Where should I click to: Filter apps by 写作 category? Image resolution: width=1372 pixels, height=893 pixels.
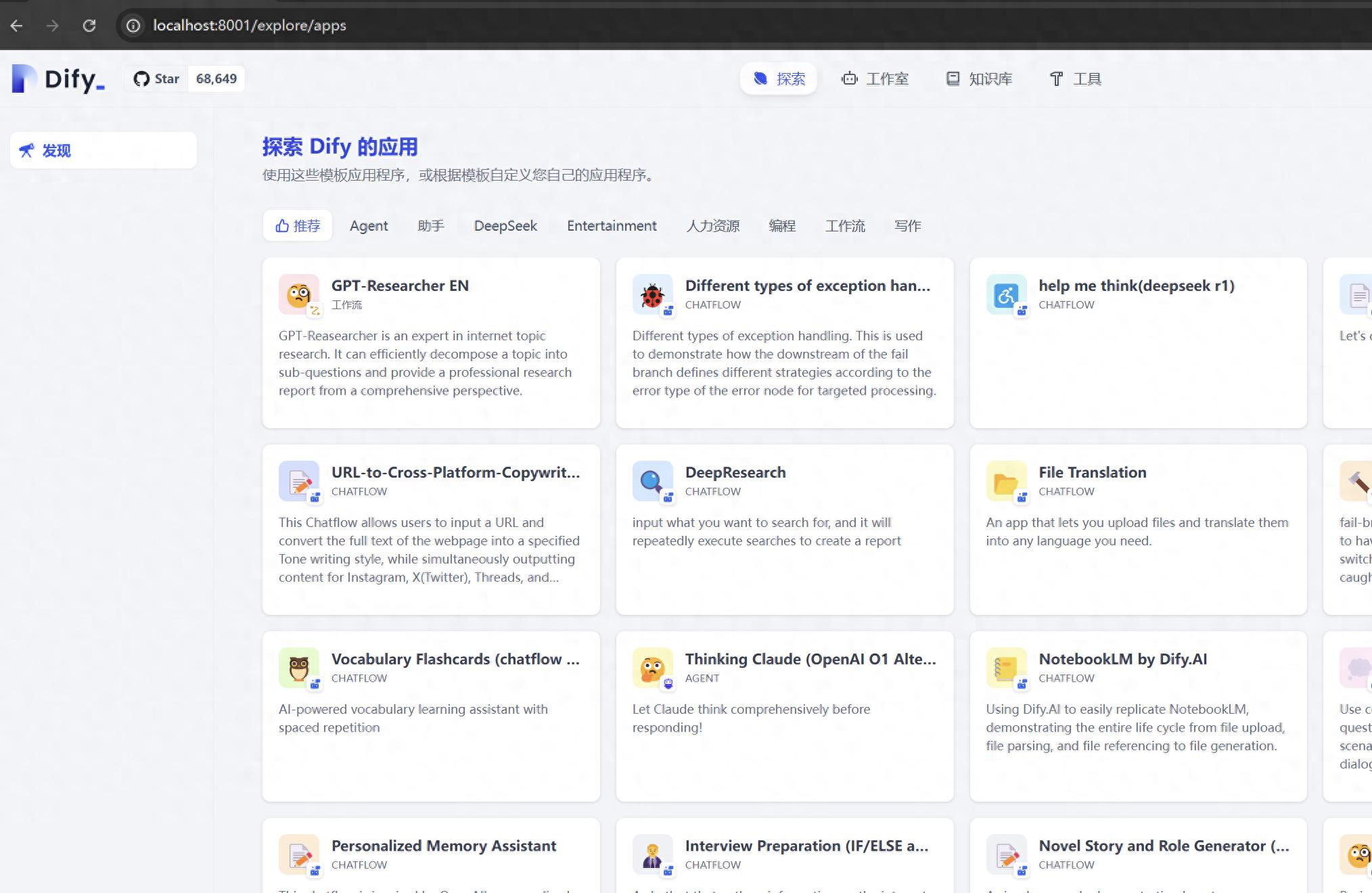point(907,226)
